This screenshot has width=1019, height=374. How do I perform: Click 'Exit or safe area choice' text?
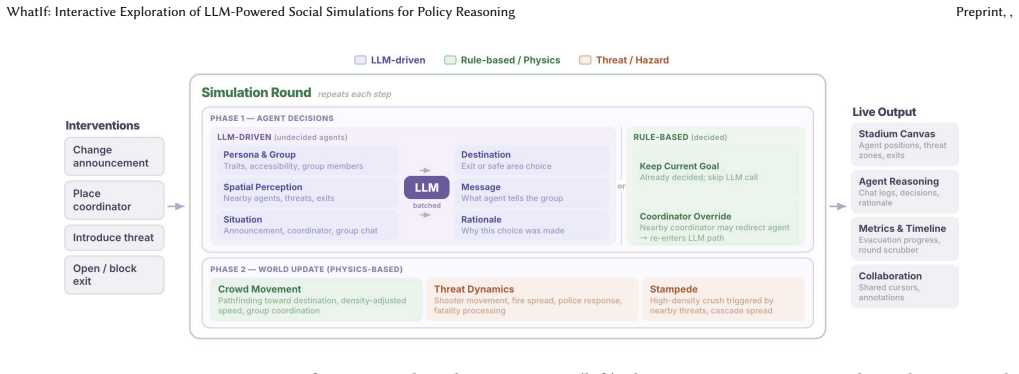506,167
